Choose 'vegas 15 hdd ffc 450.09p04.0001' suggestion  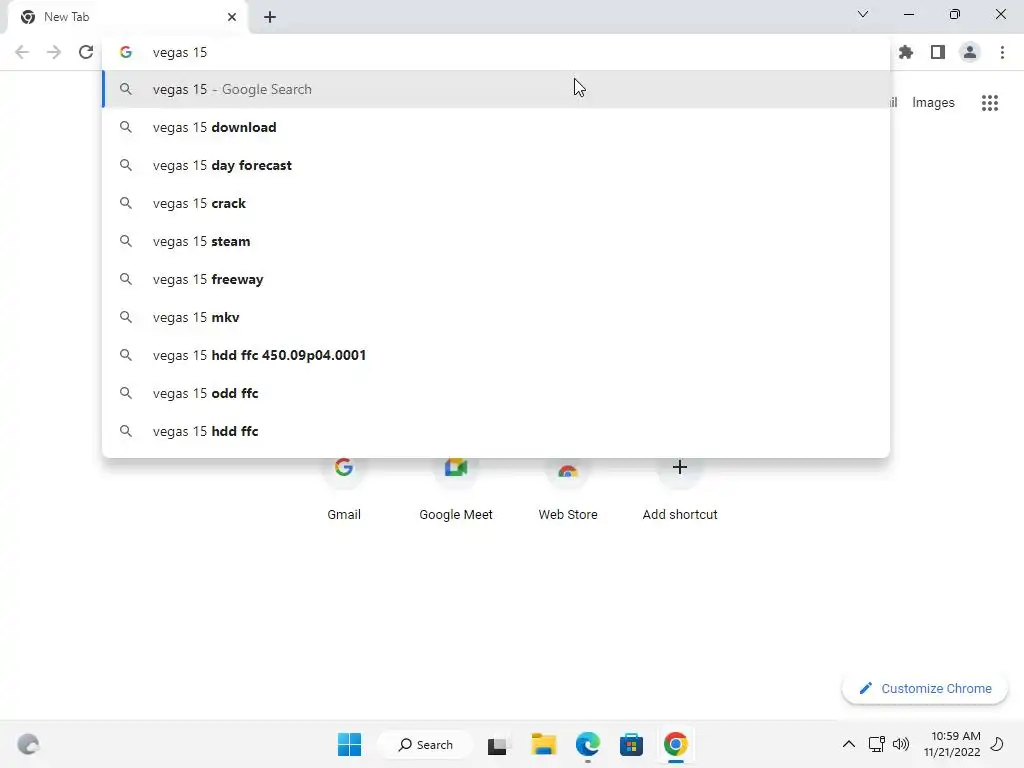[x=496, y=355]
